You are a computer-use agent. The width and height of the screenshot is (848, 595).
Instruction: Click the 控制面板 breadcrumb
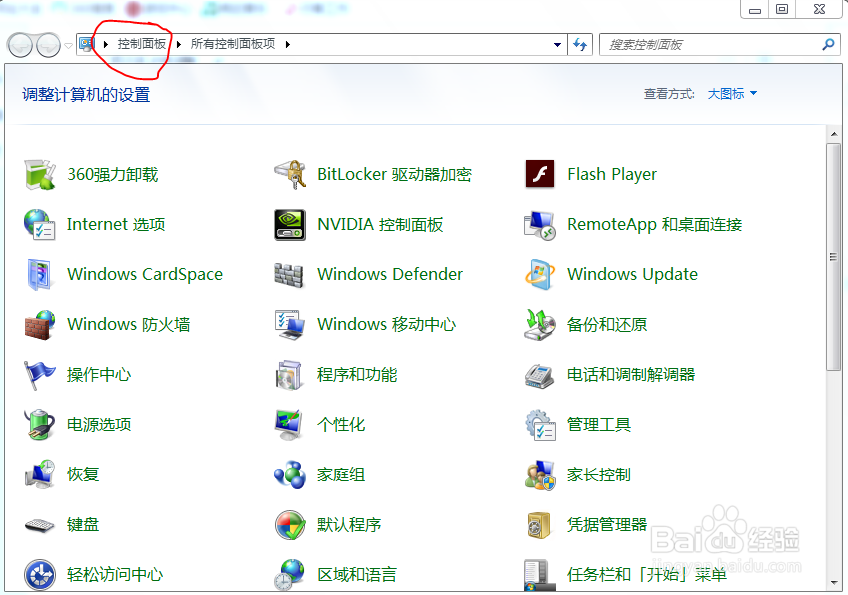point(142,44)
